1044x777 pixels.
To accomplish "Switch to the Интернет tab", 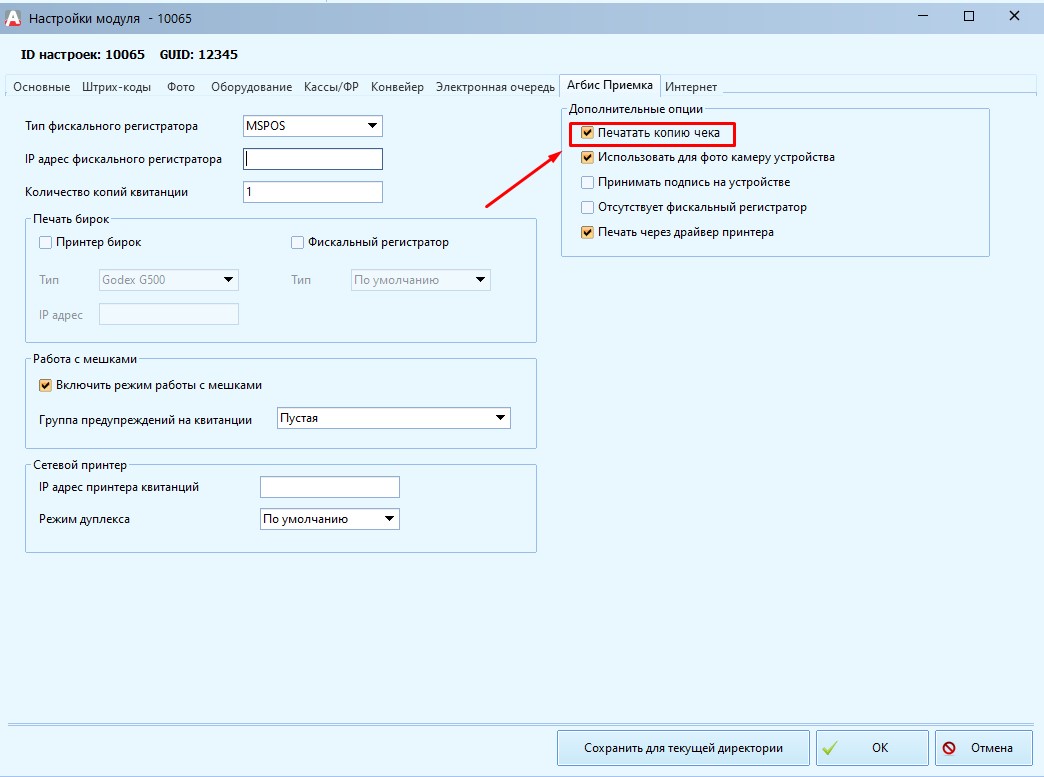I will coord(690,87).
